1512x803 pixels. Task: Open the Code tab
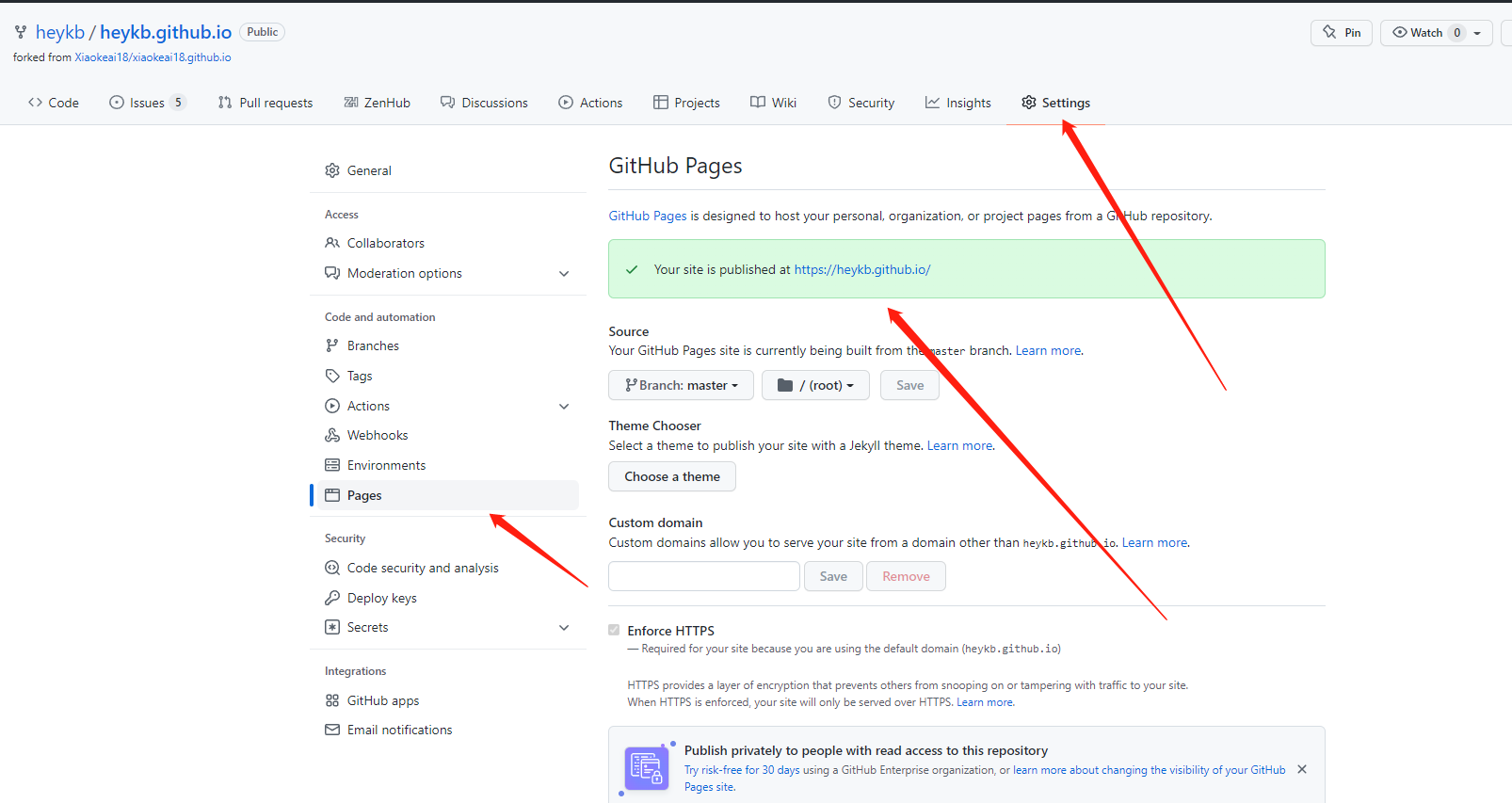point(54,103)
